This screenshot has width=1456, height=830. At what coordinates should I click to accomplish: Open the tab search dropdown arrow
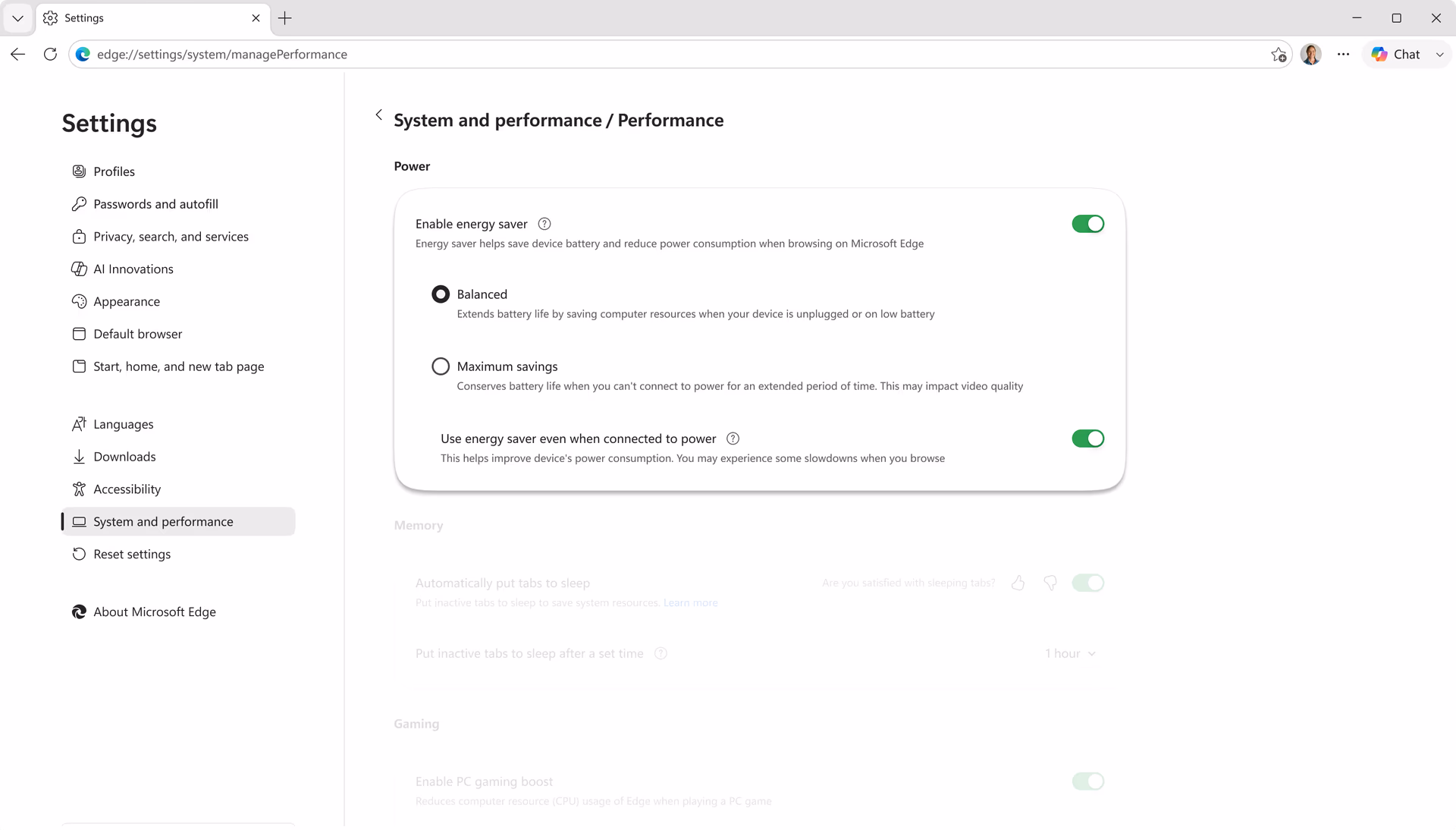click(x=17, y=18)
